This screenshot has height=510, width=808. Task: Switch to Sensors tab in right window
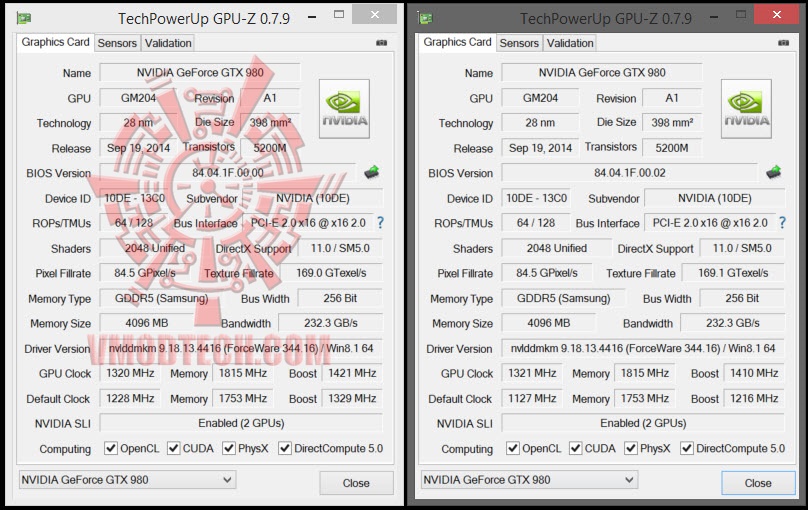click(519, 43)
